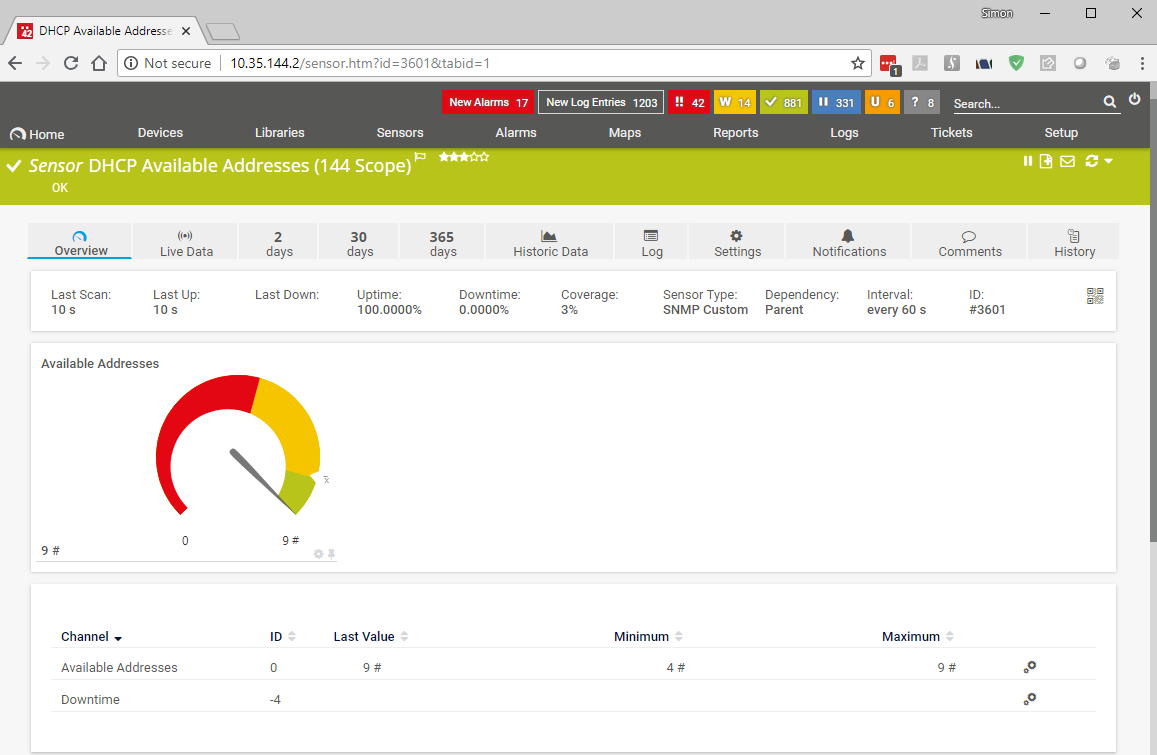Open gauge settings gear icon
Screen dimensions: 1157x755
pos(319,554)
